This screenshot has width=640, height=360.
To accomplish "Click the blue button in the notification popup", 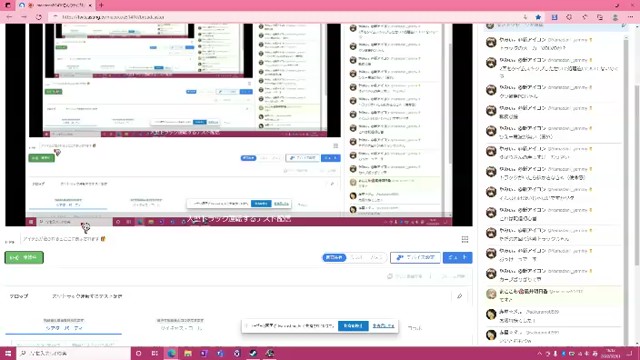I will [x=353, y=326].
